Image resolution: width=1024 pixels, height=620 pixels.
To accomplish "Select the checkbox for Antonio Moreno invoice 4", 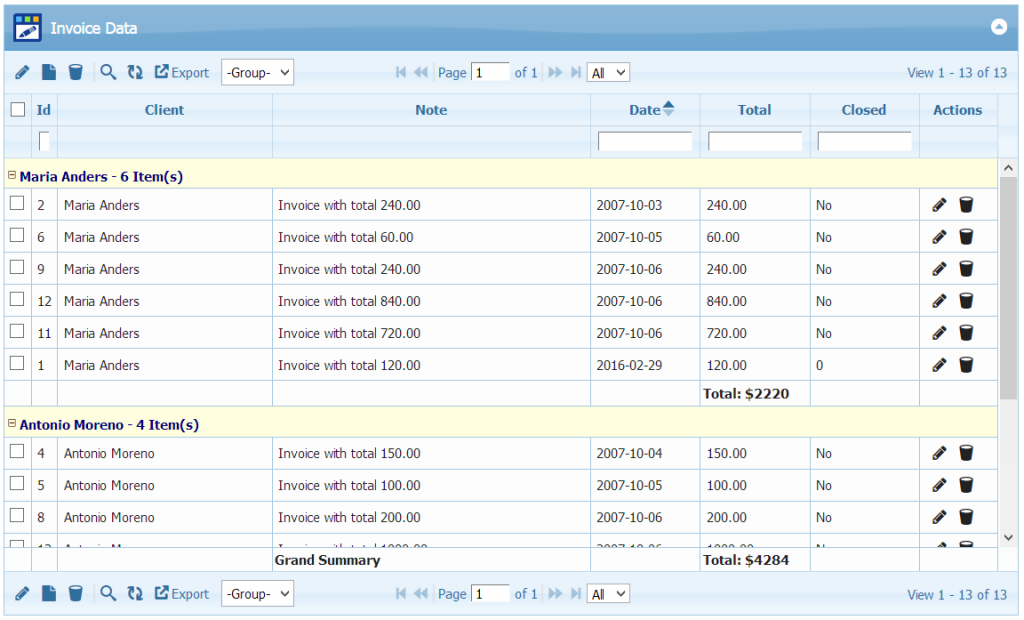I will coord(17,452).
